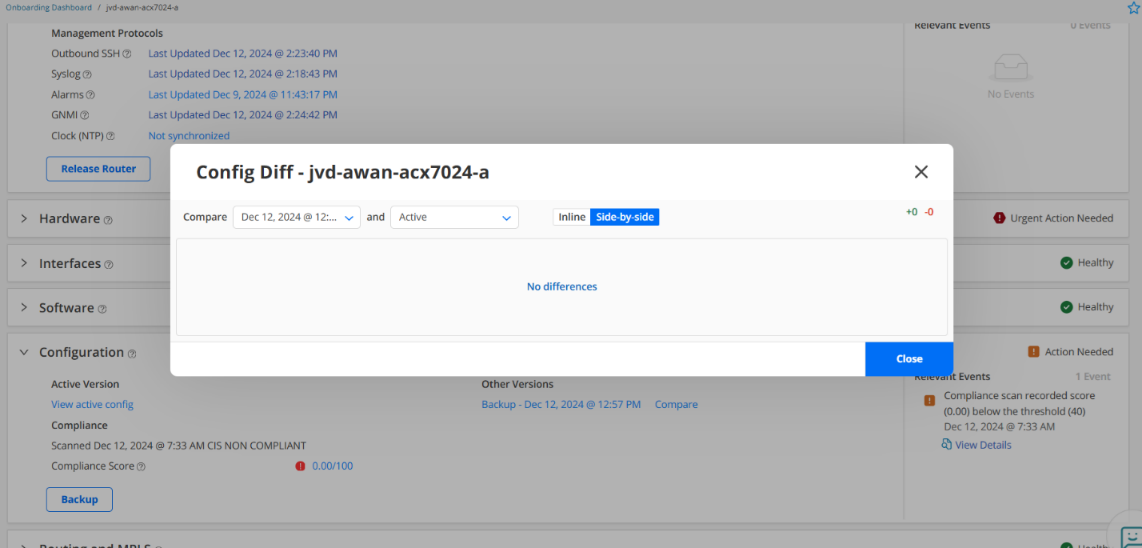This screenshot has height=548, width=1142.
Task: Open Onboarding Dashboard breadcrumb link
Action: (49, 7)
